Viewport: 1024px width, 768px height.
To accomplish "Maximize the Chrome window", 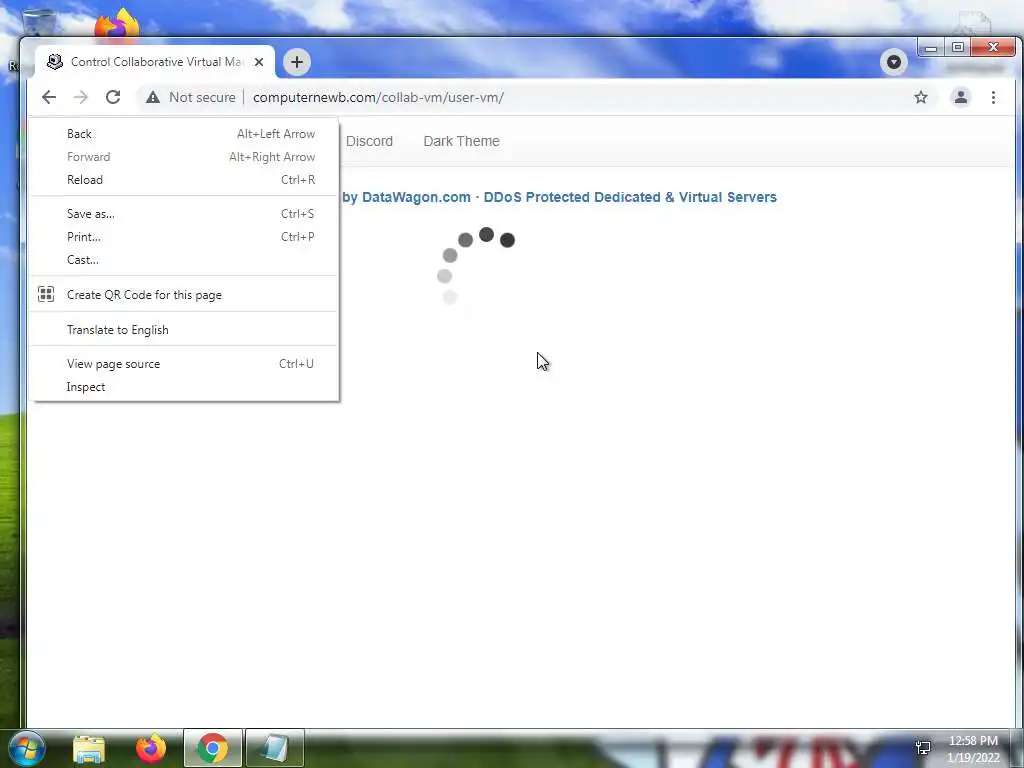I will coord(957,48).
